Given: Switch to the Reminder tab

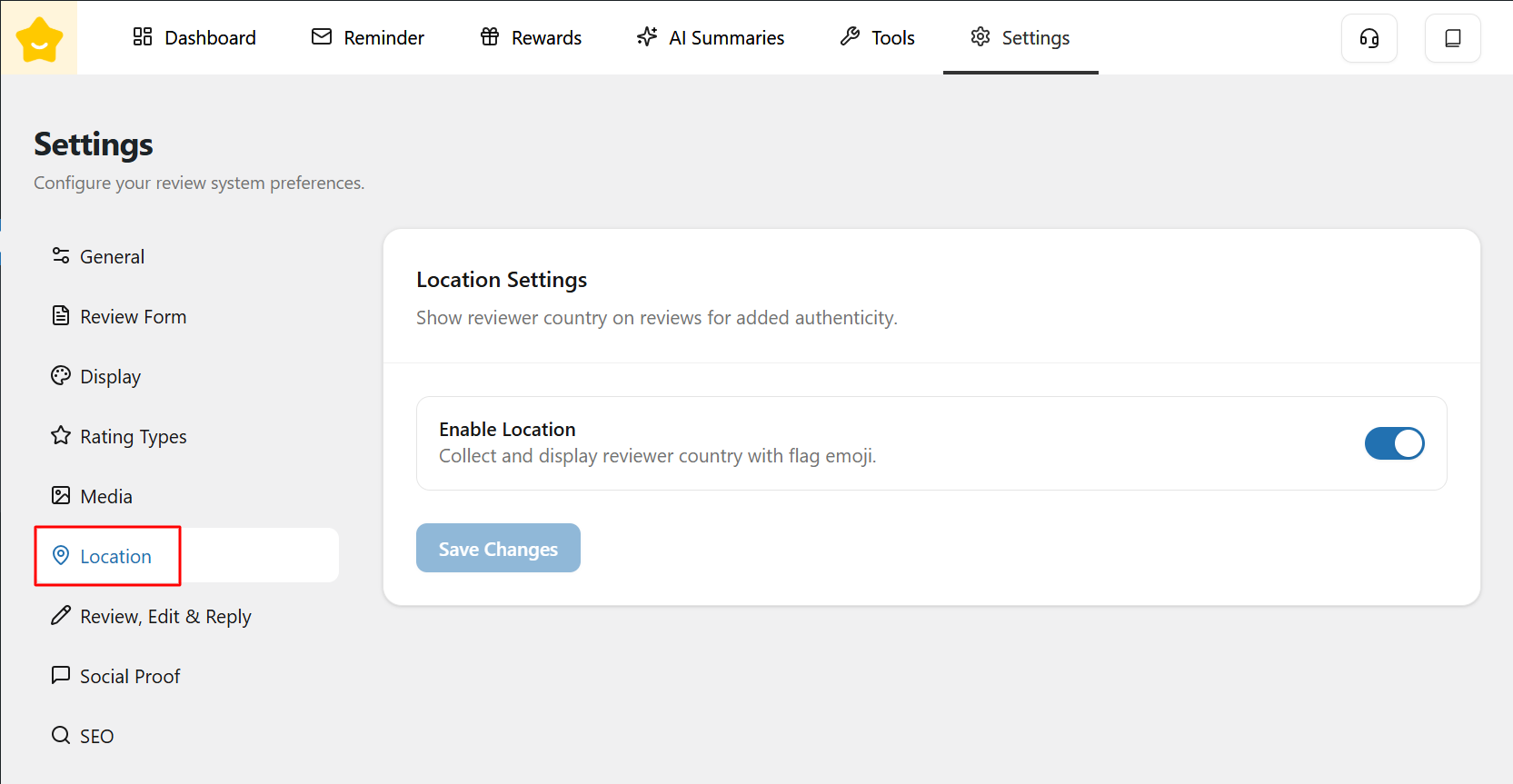Looking at the screenshot, I should (x=368, y=38).
